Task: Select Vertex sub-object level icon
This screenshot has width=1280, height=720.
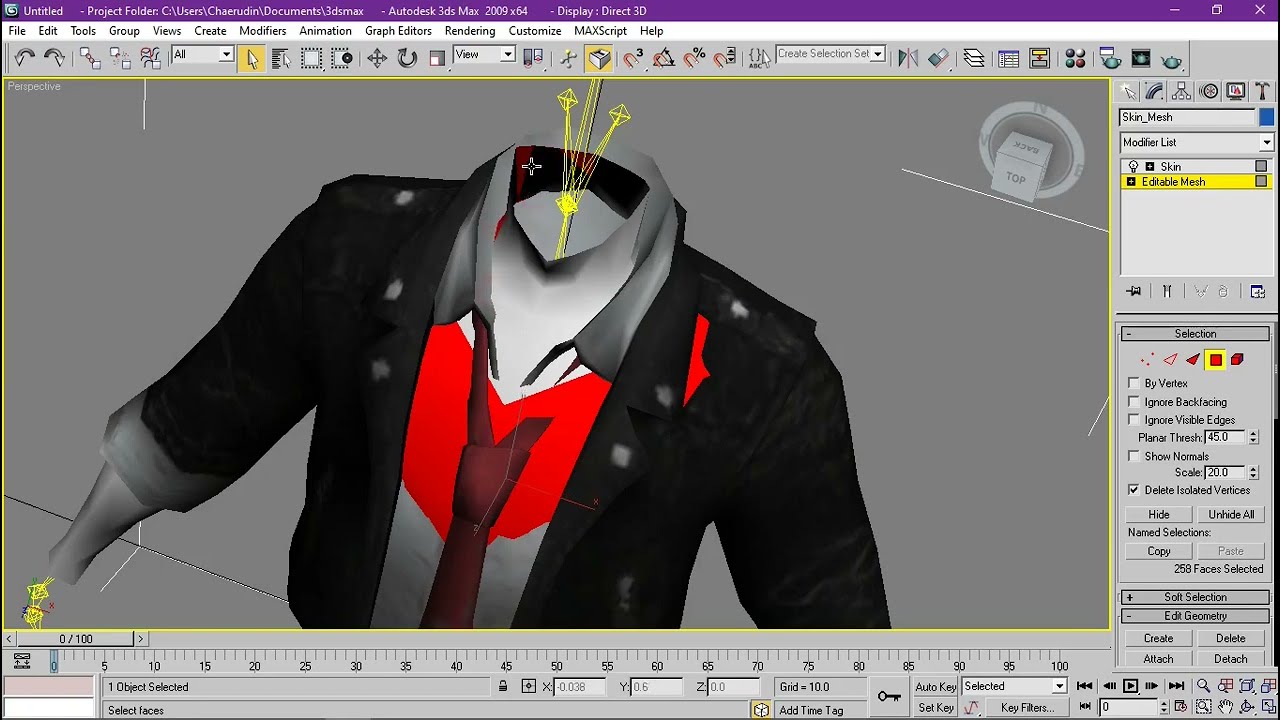Action: point(1147,360)
